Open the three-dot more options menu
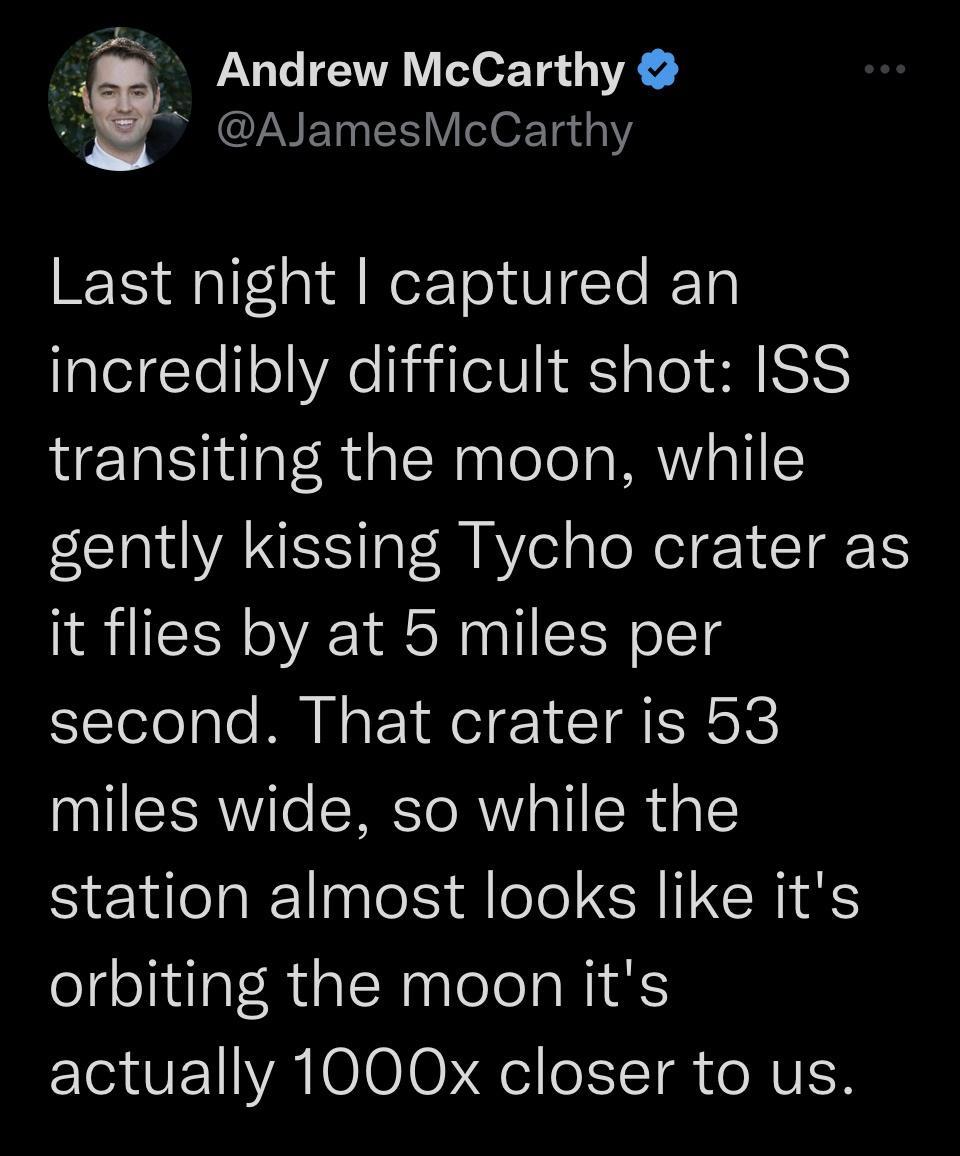 coord(885,70)
